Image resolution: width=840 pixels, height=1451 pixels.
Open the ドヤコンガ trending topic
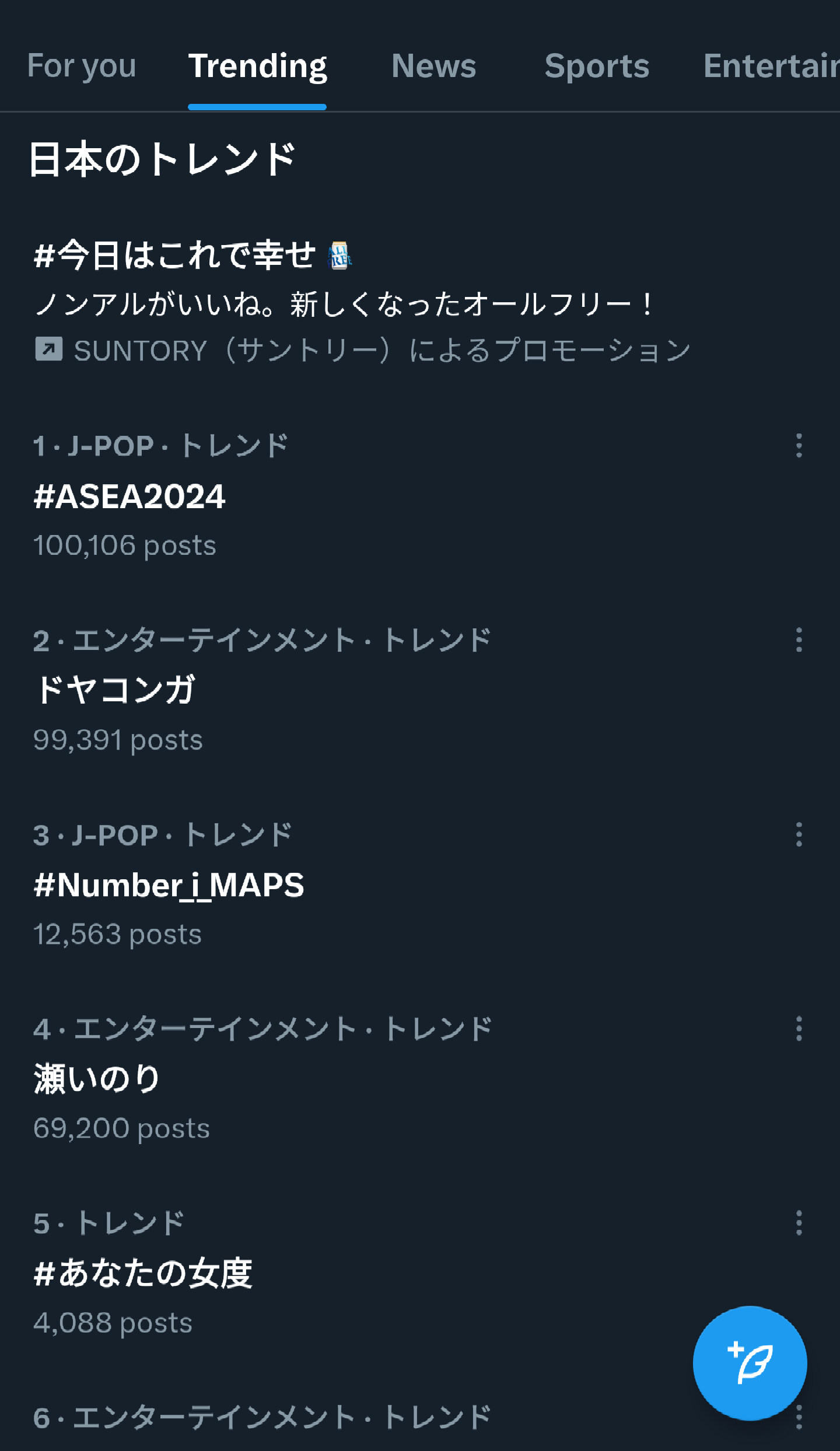pos(115,690)
